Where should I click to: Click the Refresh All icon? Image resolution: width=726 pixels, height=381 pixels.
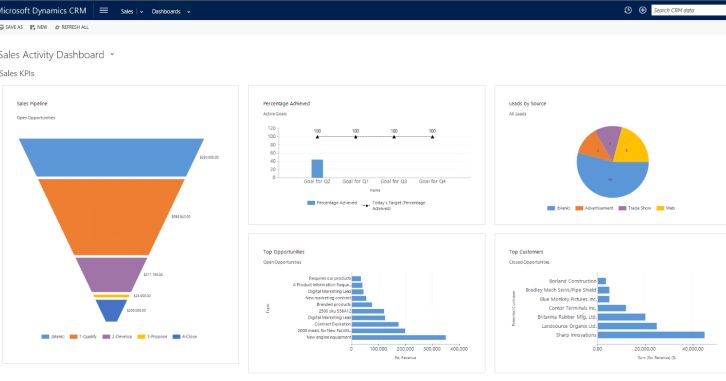(x=57, y=27)
